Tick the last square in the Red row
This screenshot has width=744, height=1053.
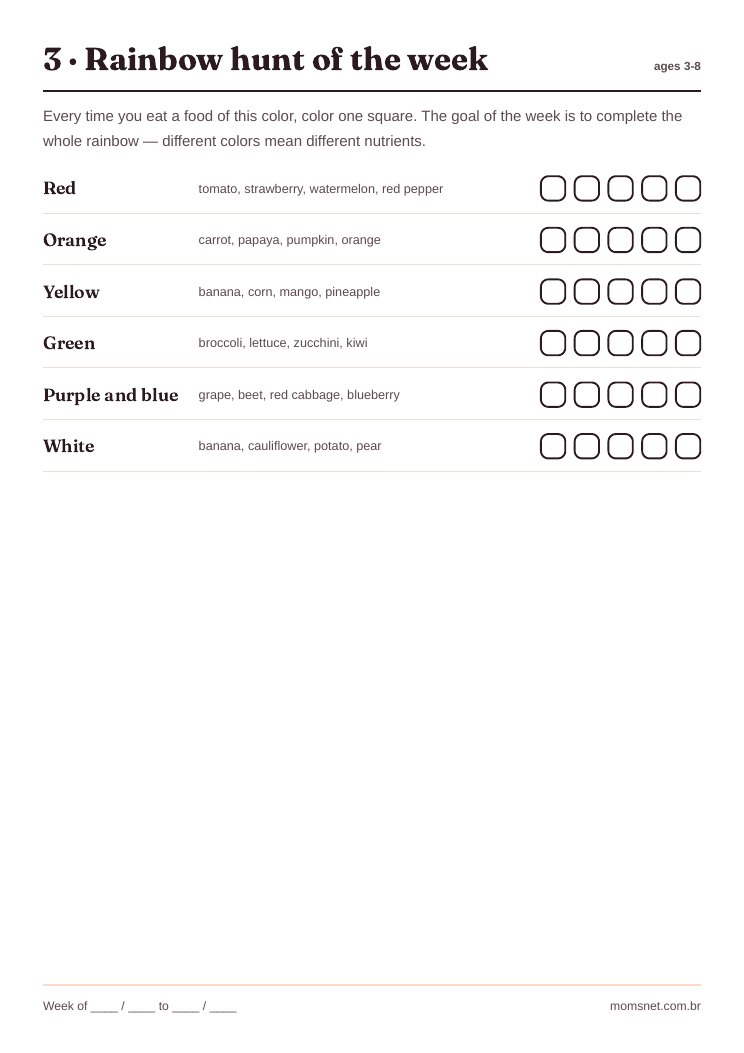[x=688, y=189]
